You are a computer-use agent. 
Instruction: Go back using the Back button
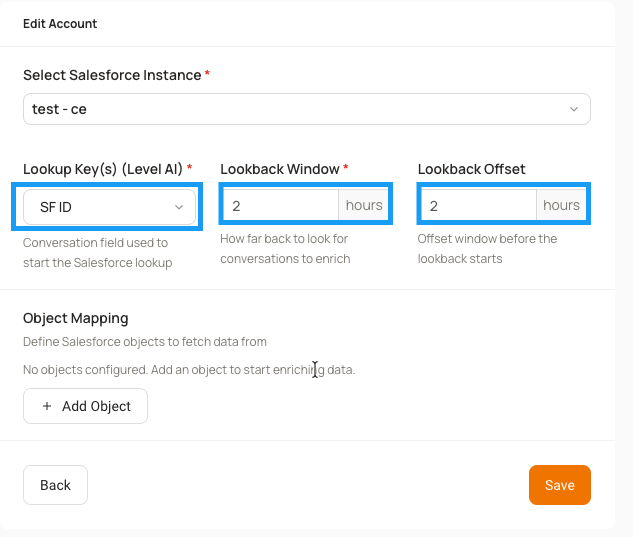pyautogui.click(x=55, y=485)
